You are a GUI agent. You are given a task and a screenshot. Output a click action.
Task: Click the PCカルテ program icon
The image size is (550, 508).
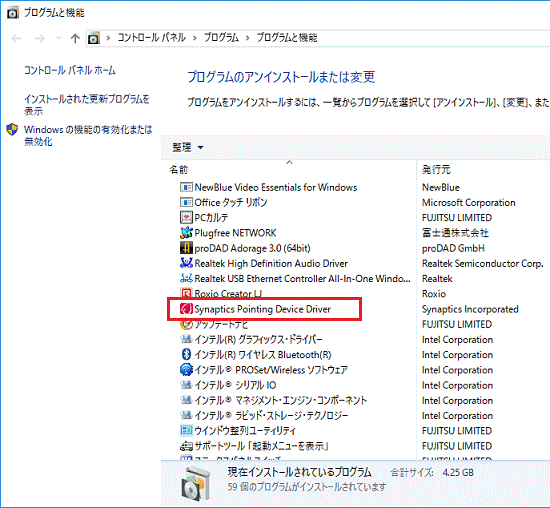(x=186, y=218)
